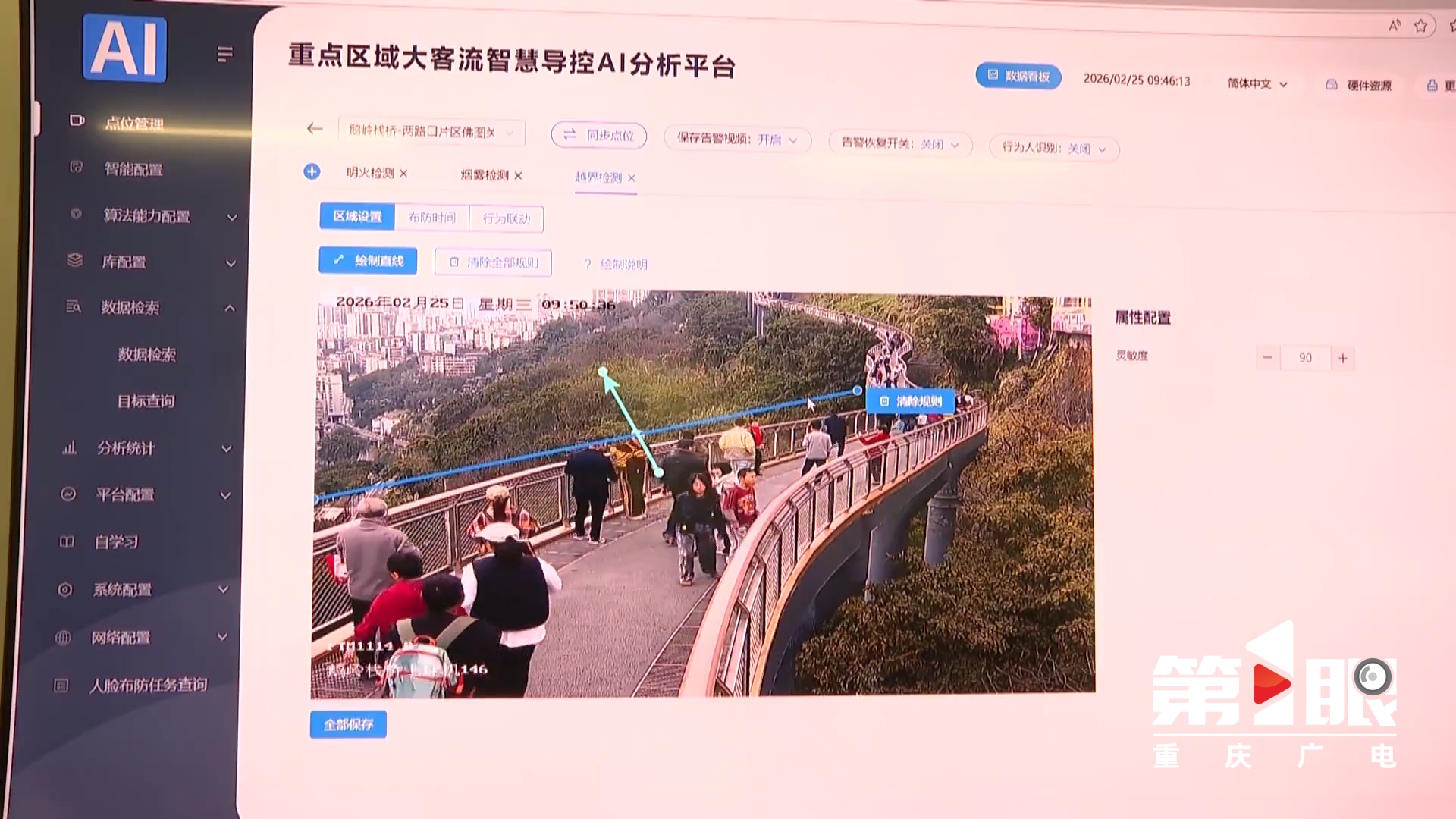Open the 数据看板 dashboard panel

coord(1018,75)
